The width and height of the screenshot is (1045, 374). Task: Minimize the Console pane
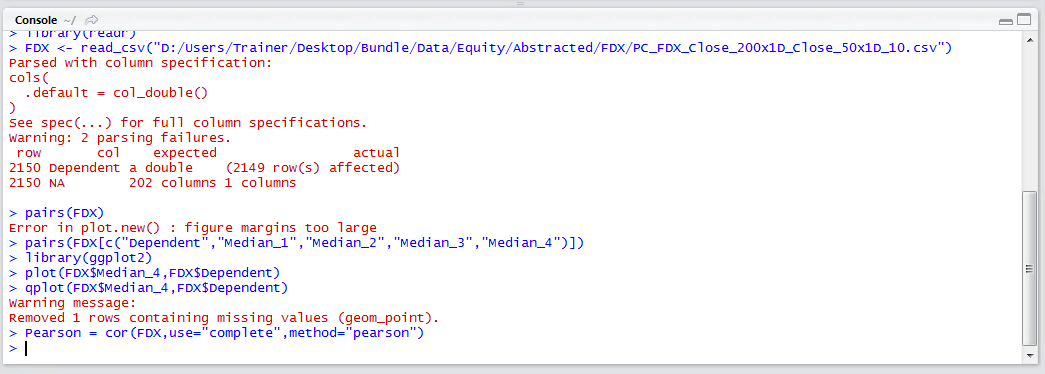click(1006, 21)
